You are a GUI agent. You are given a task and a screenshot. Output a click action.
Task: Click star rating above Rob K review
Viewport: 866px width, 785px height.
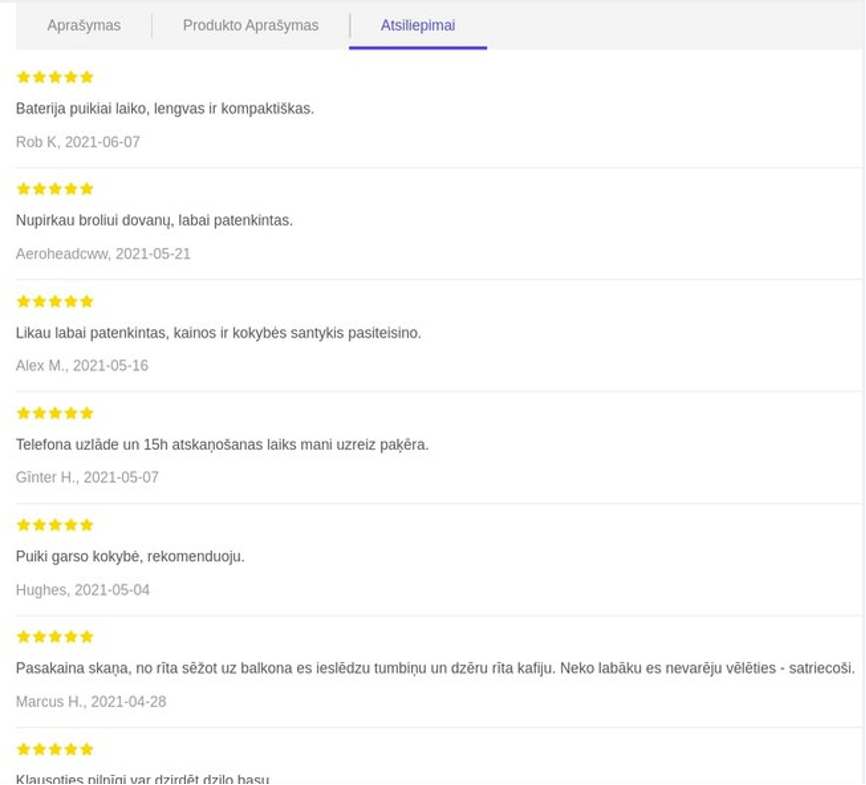pyautogui.click(x=55, y=77)
